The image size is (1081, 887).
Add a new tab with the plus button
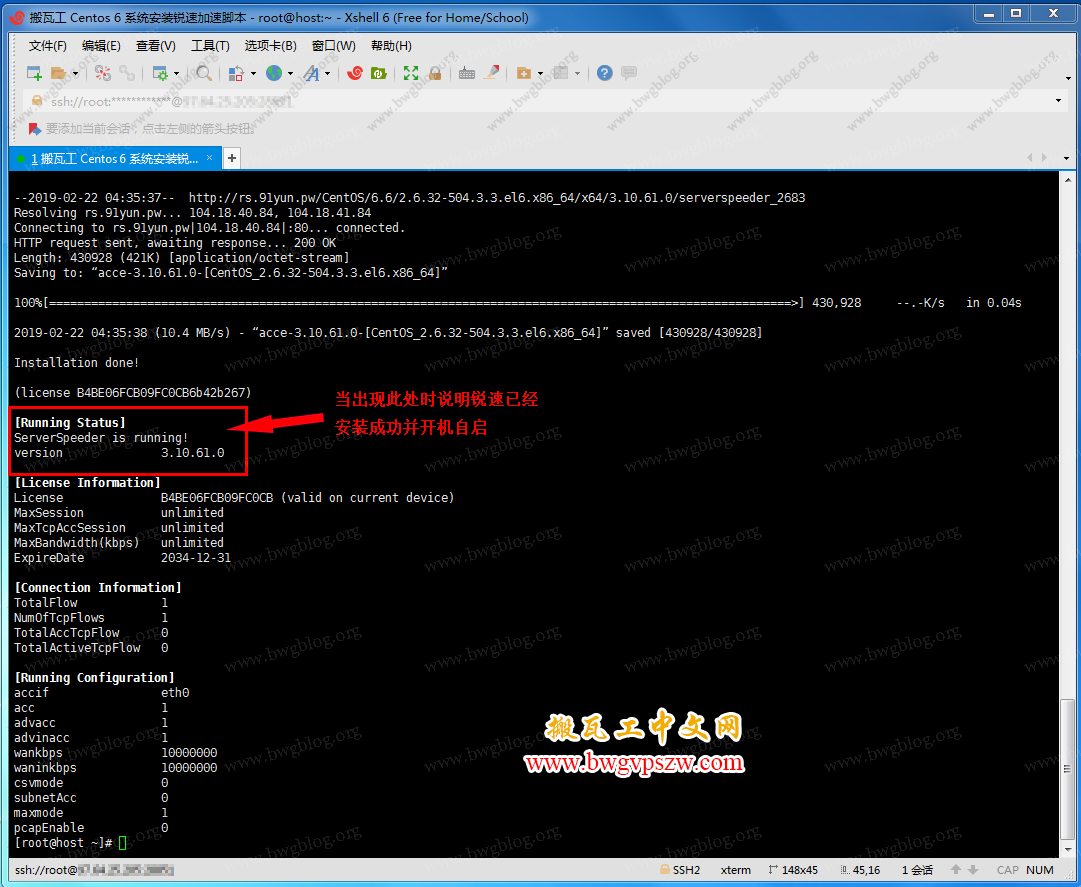click(x=232, y=159)
